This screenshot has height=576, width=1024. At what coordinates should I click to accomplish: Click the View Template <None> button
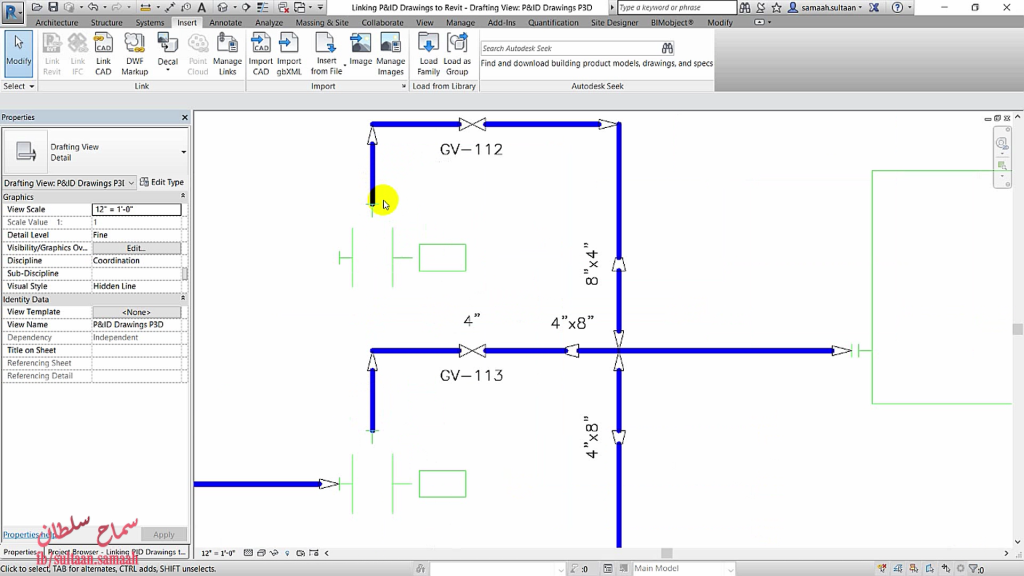click(136, 312)
